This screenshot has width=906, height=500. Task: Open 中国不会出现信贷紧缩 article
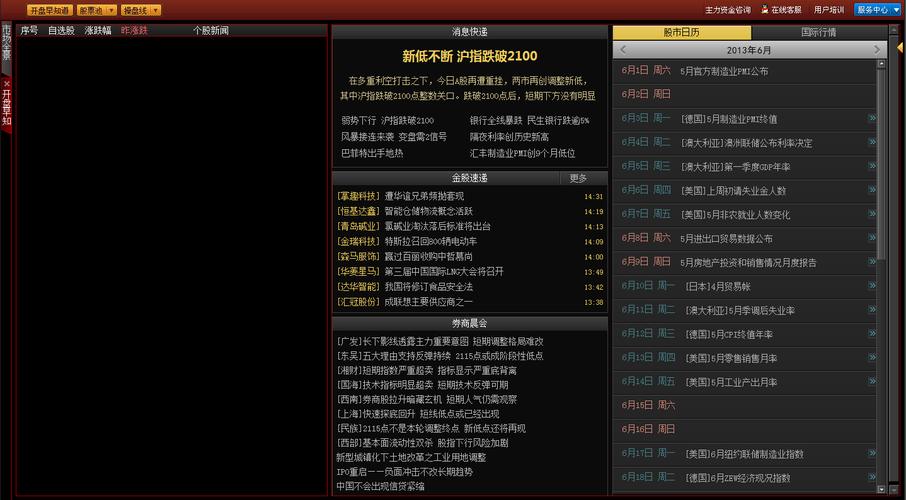[381, 486]
